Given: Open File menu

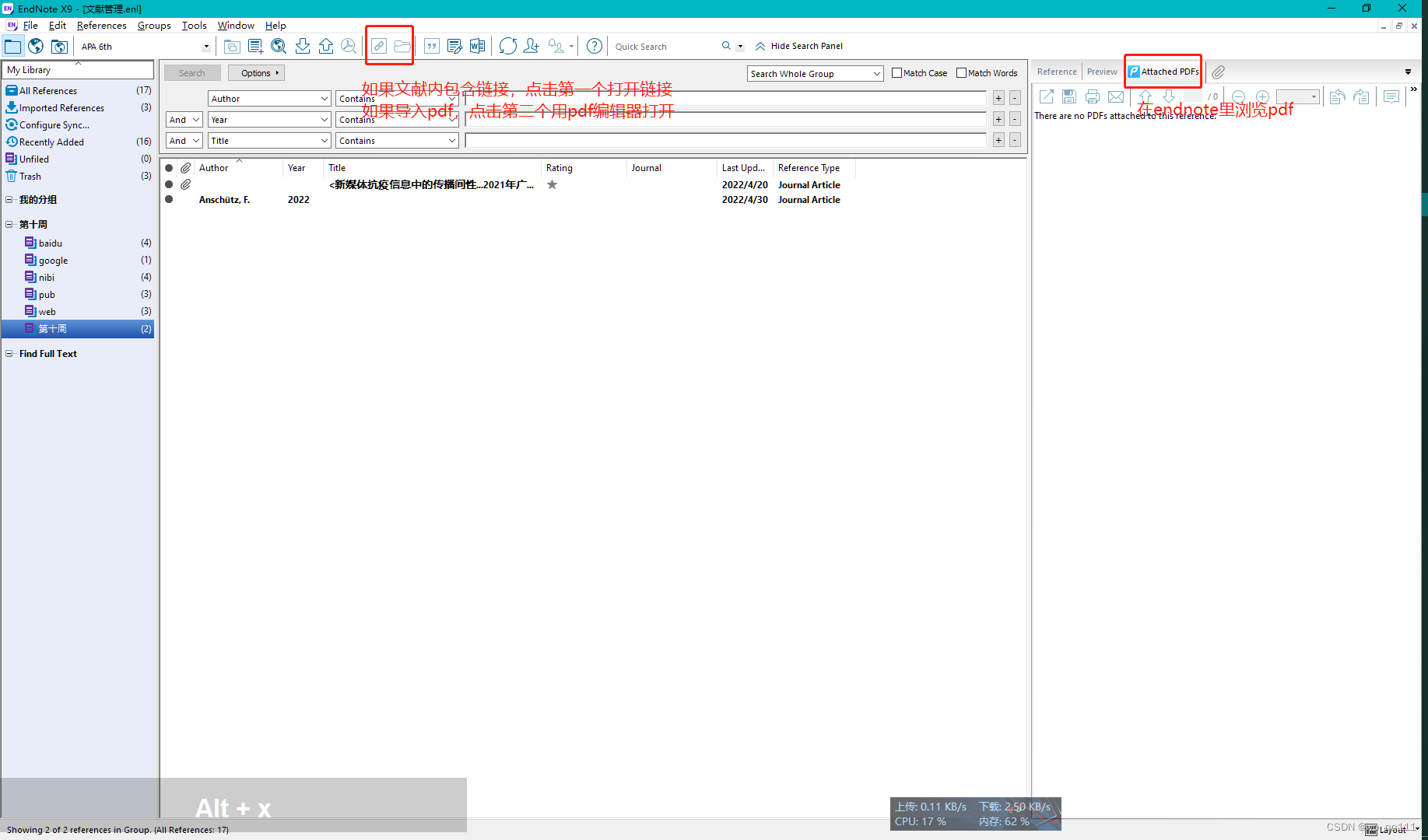Looking at the screenshot, I should coord(30,26).
